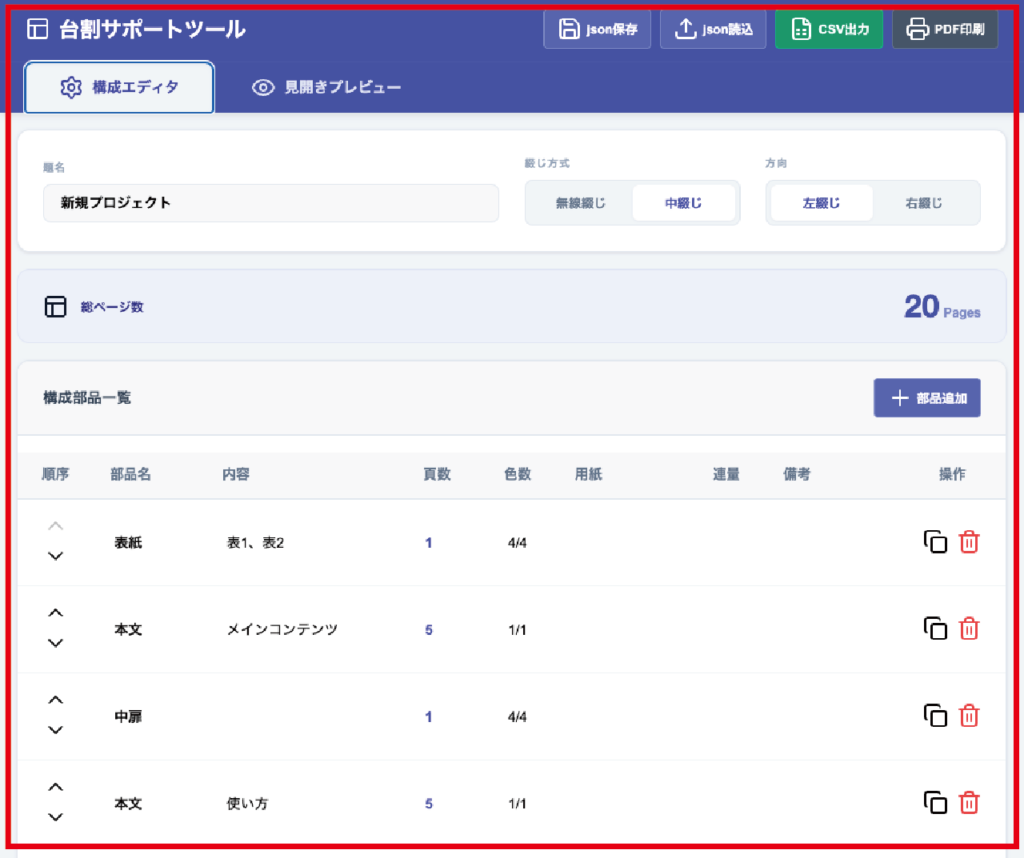Switch to 構成エディタ tab
1024x858 pixels.
pyautogui.click(x=119, y=88)
